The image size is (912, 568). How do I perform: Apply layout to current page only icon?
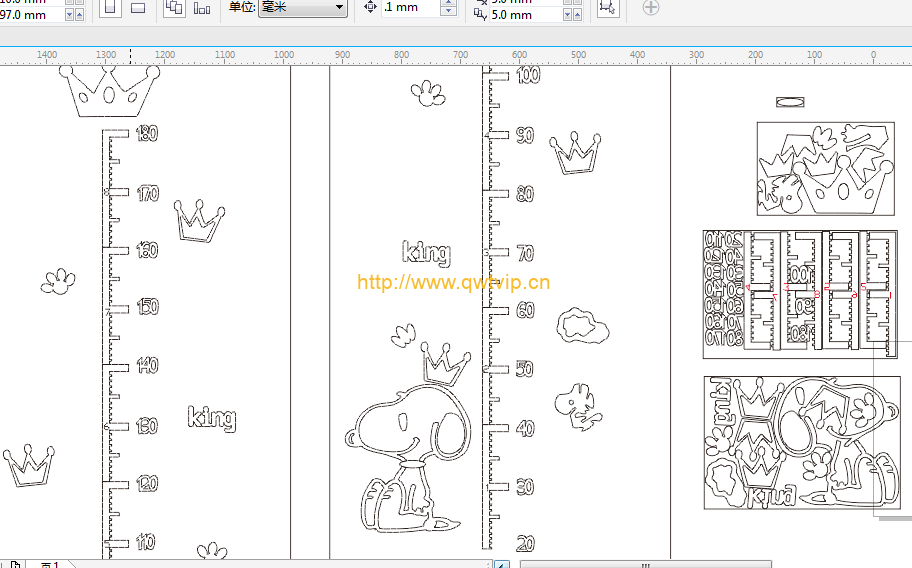click(201, 8)
